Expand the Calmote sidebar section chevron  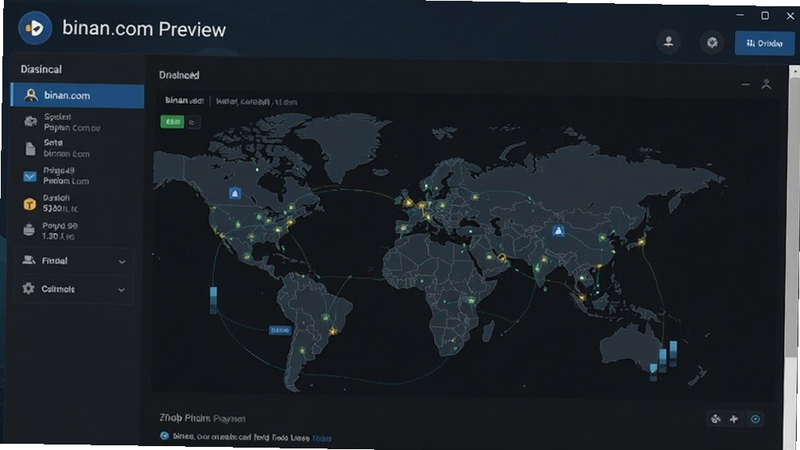point(121,290)
